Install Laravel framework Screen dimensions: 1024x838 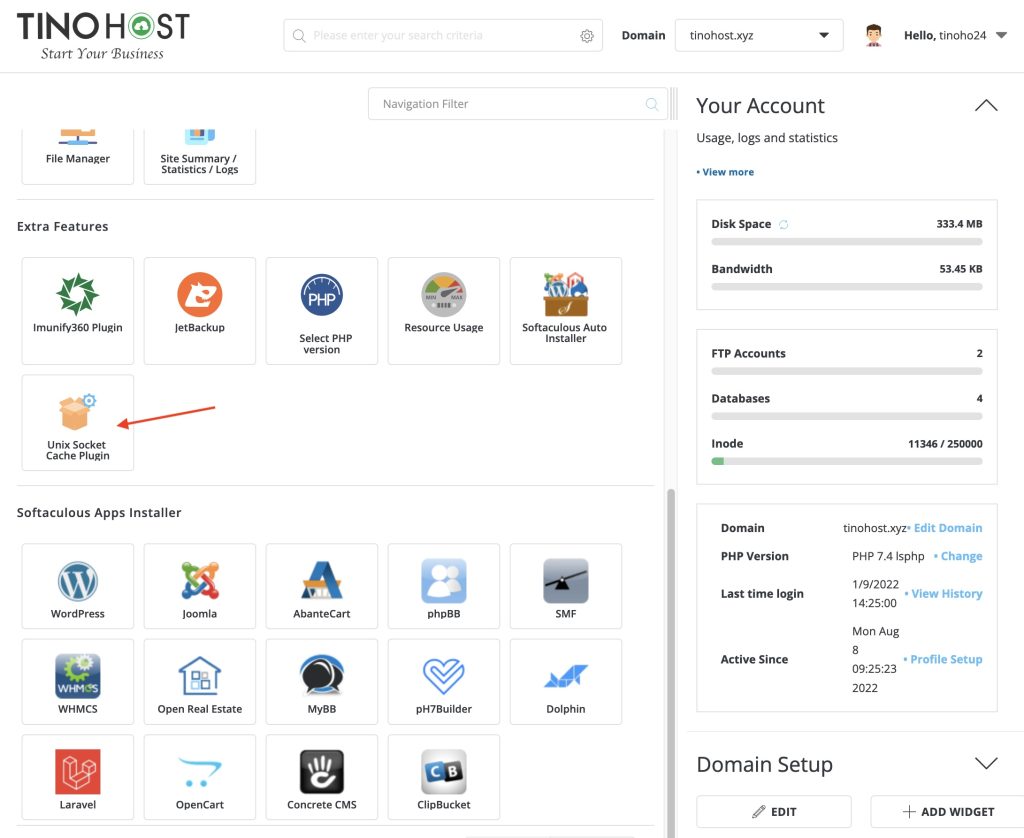(78, 777)
